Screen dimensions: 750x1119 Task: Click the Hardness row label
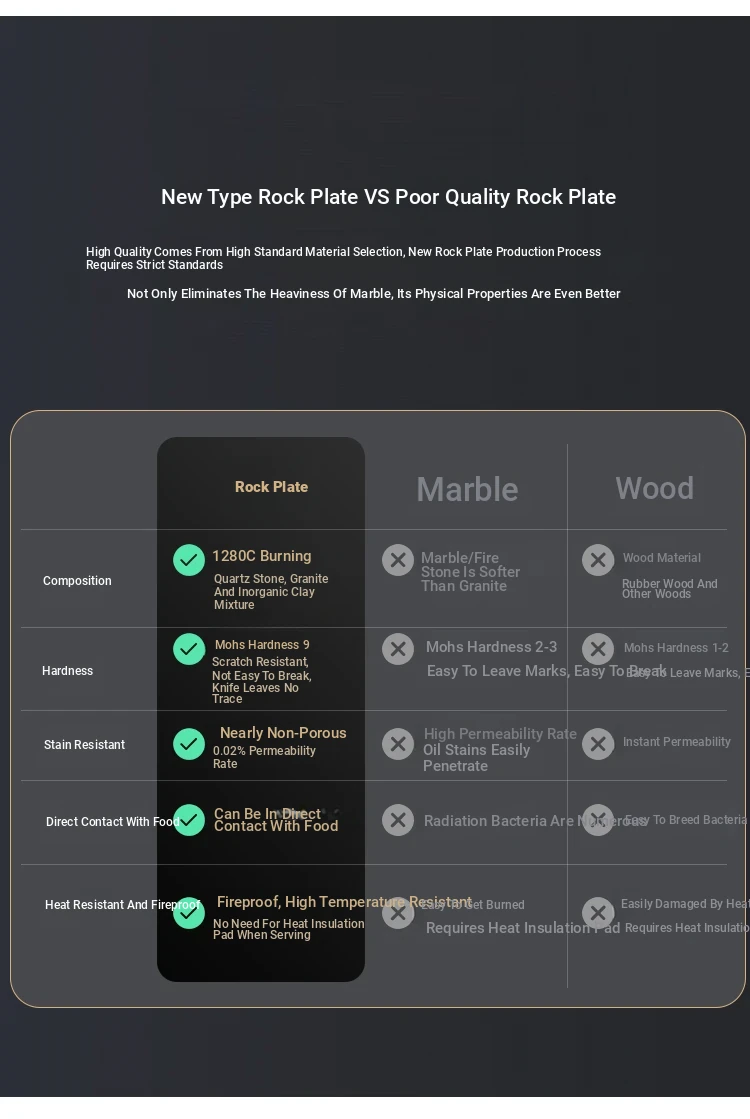pos(68,671)
